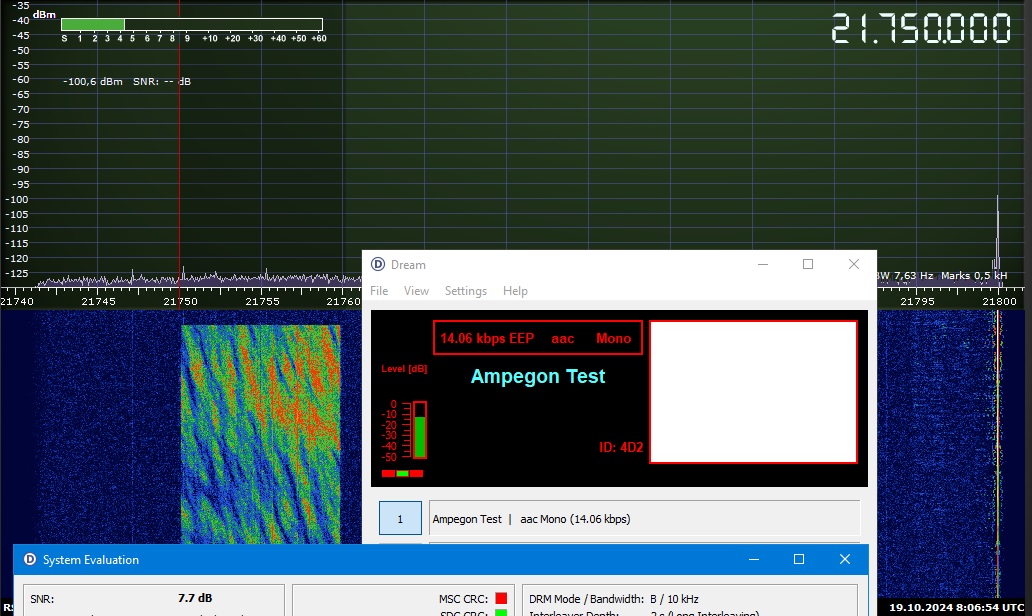Open the File menu in Dream
Screen dimensions: 1032x616
379,291
